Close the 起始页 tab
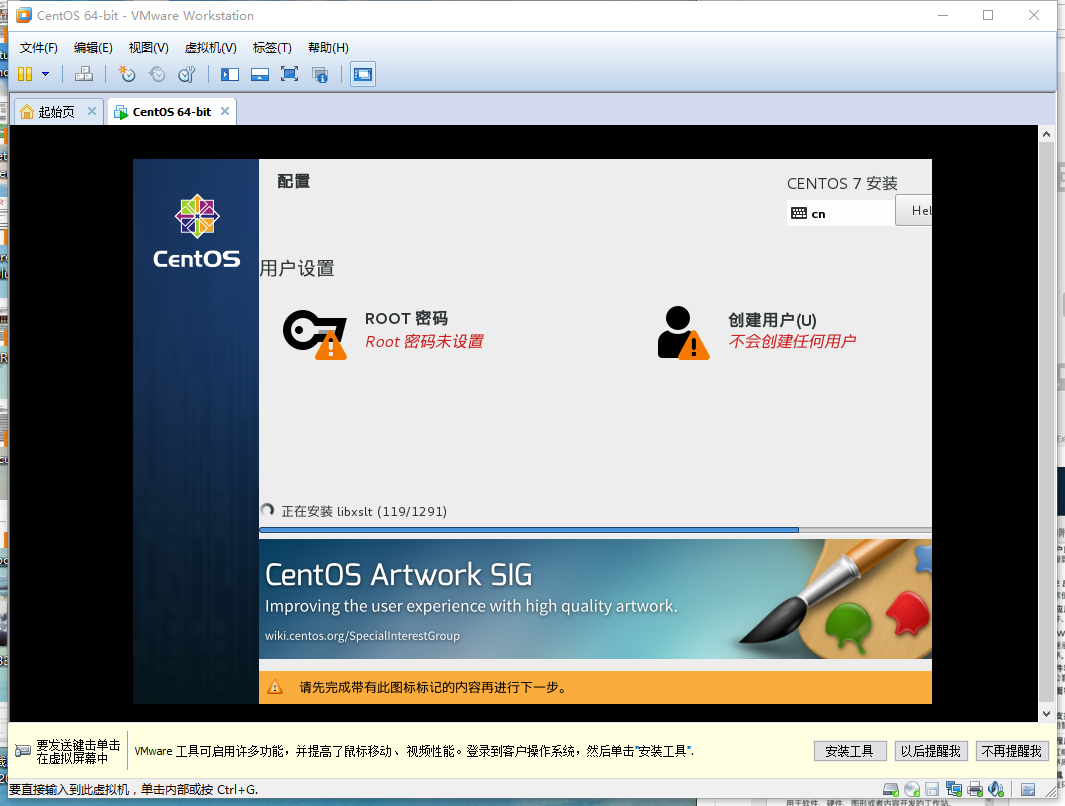This screenshot has width=1065, height=806. click(x=92, y=111)
